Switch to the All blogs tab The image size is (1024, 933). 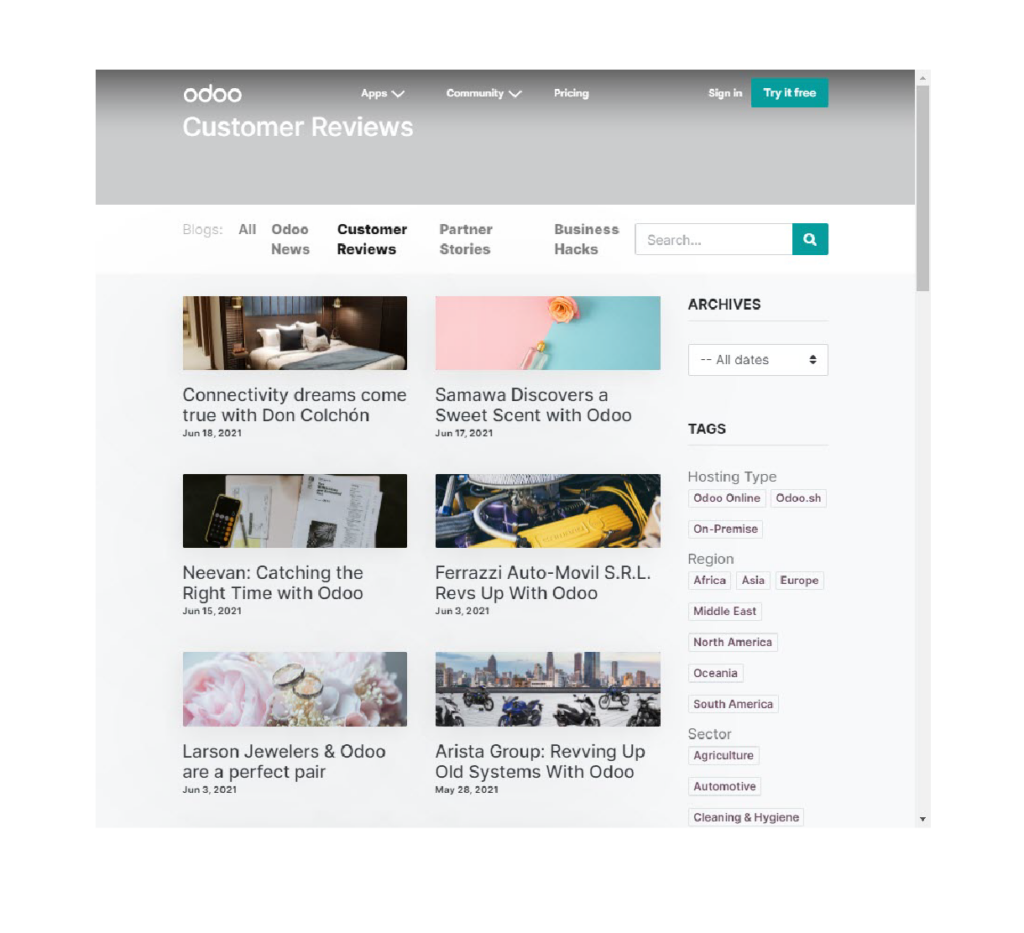pyautogui.click(x=247, y=229)
